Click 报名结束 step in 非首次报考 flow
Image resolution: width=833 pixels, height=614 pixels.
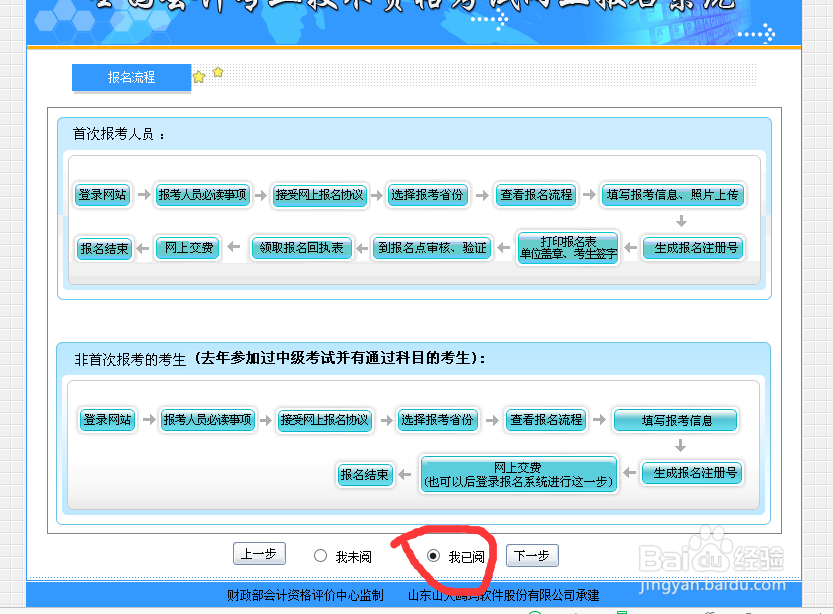tap(365, 474)
